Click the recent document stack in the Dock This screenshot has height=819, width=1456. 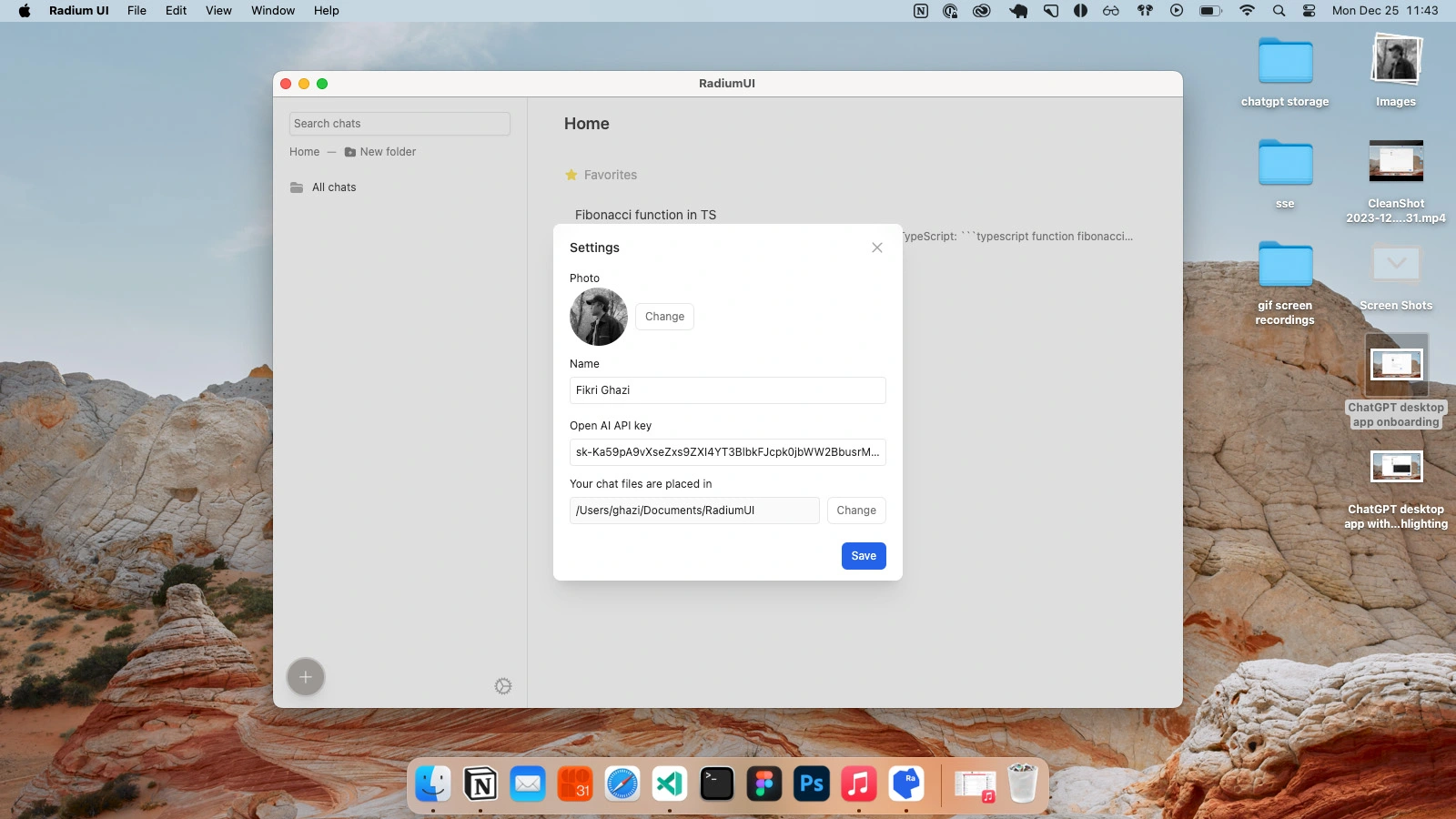[x=976, y=784]
